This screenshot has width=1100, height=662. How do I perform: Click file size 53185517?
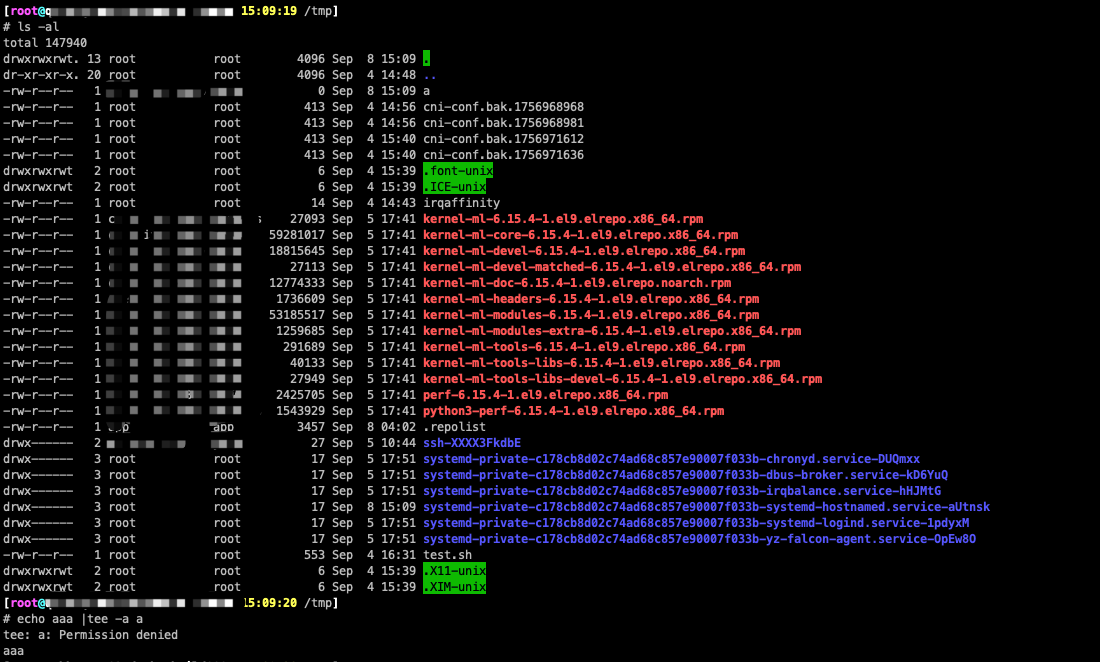pyautogui.click(x=297, y=316)
